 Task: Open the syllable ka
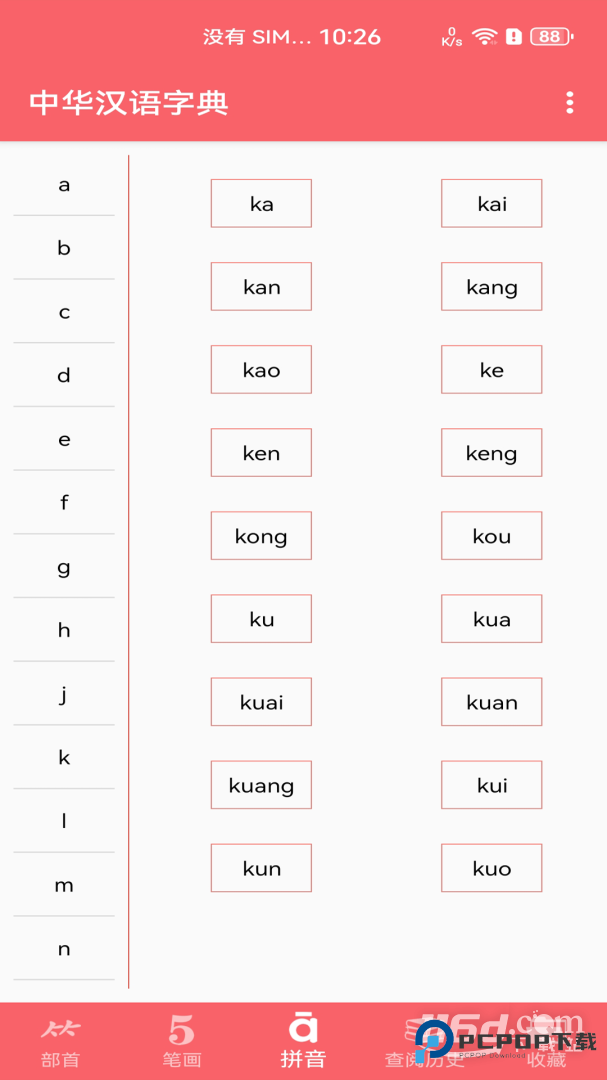point(261,203)
